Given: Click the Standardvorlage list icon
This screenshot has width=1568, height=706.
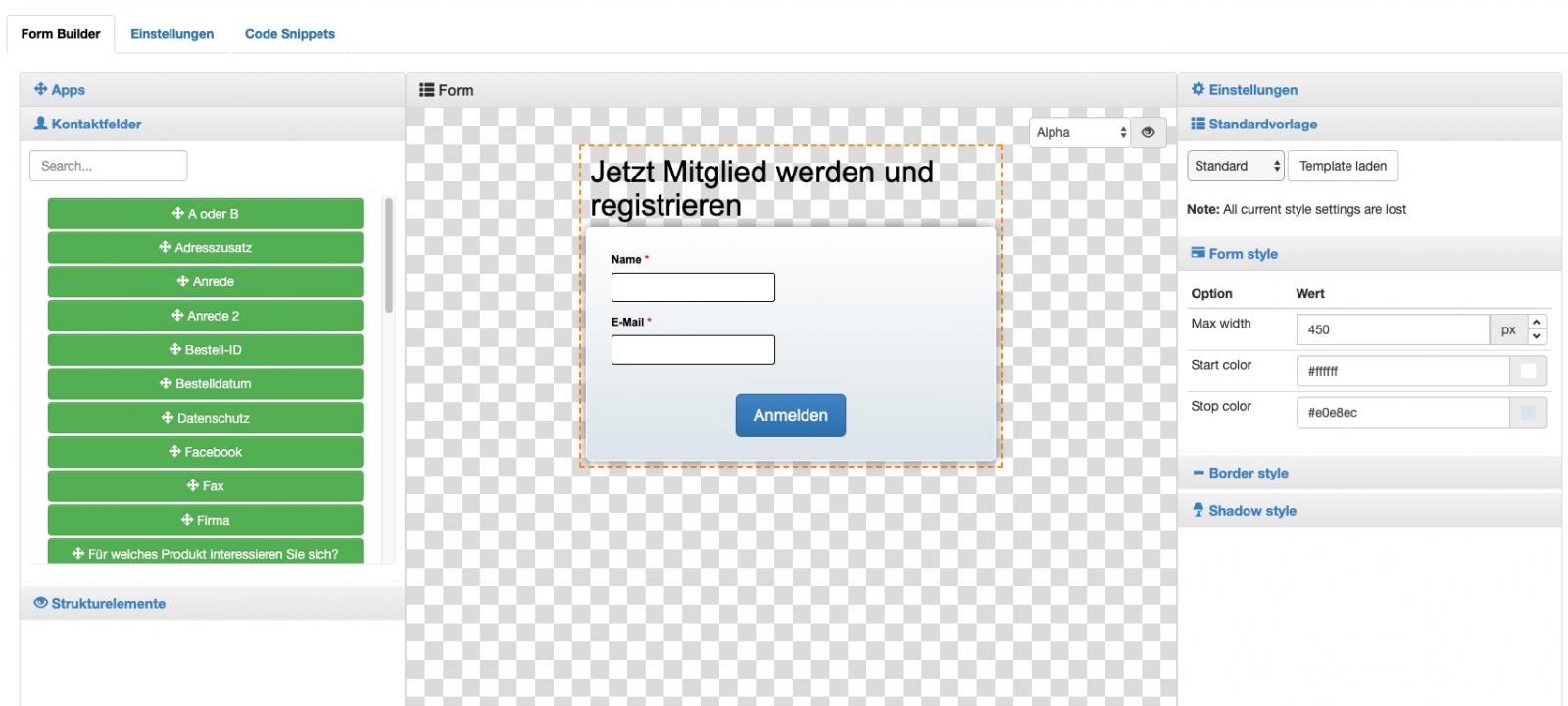Looking at the screenshot, I should [1198, 124].
